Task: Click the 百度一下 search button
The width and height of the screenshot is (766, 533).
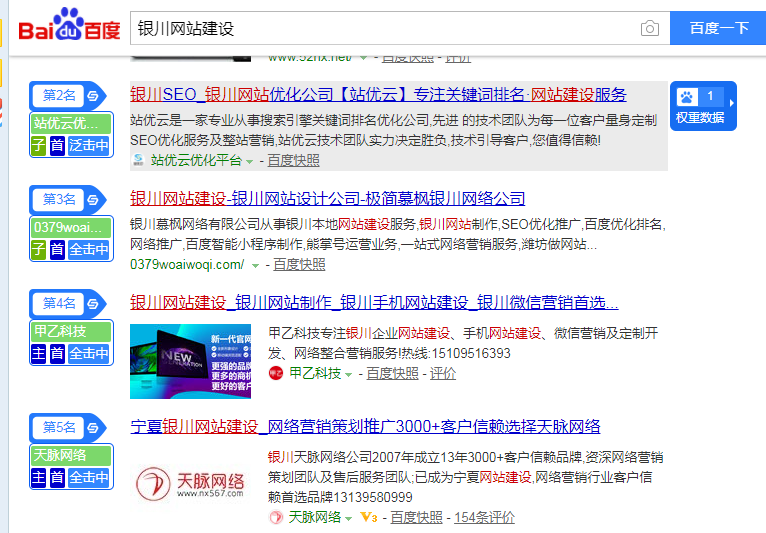Action: coord(718,28)
